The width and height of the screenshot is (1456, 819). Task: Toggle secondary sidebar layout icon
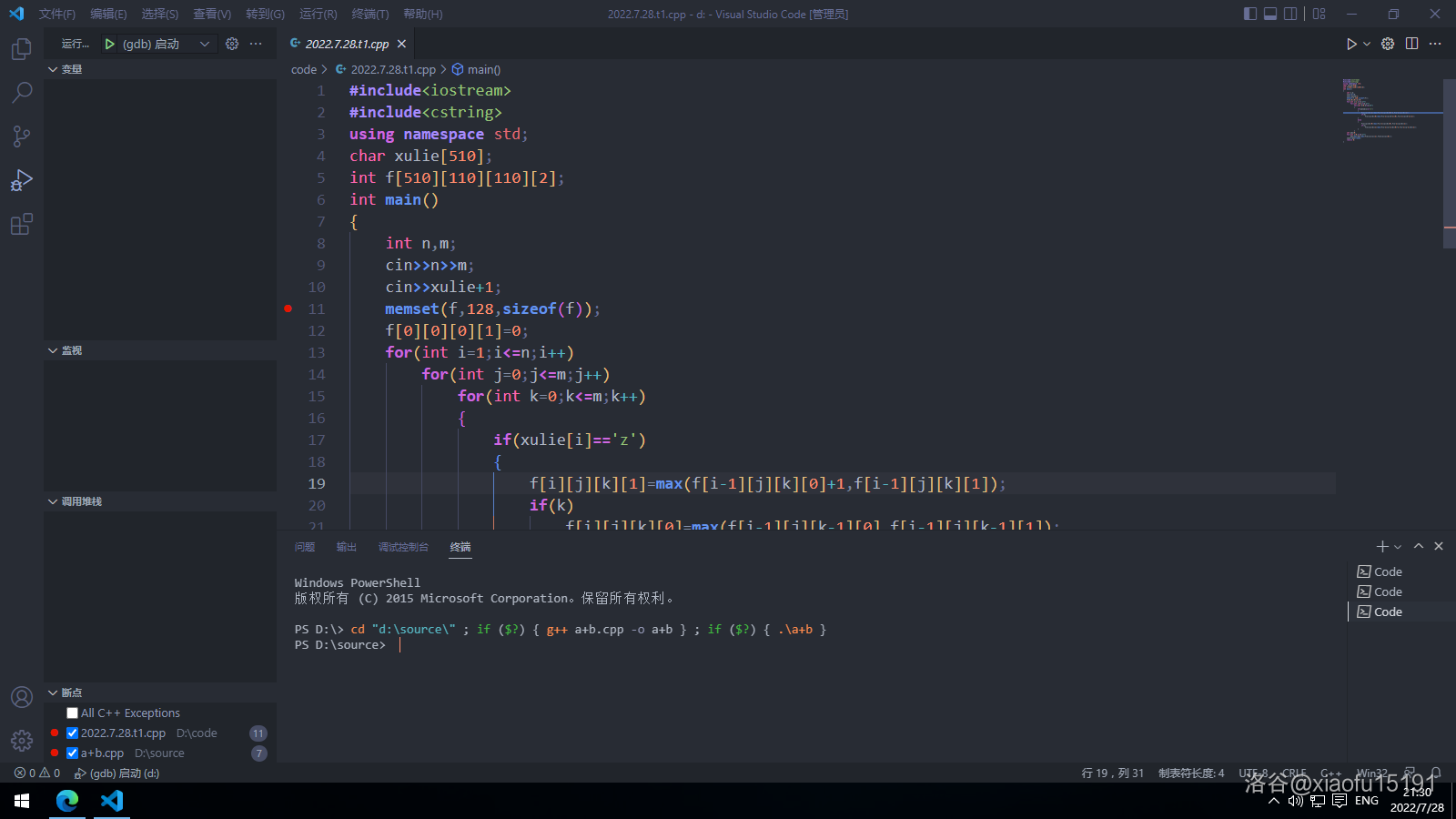pyautogui.click(x=1290, y=14)
